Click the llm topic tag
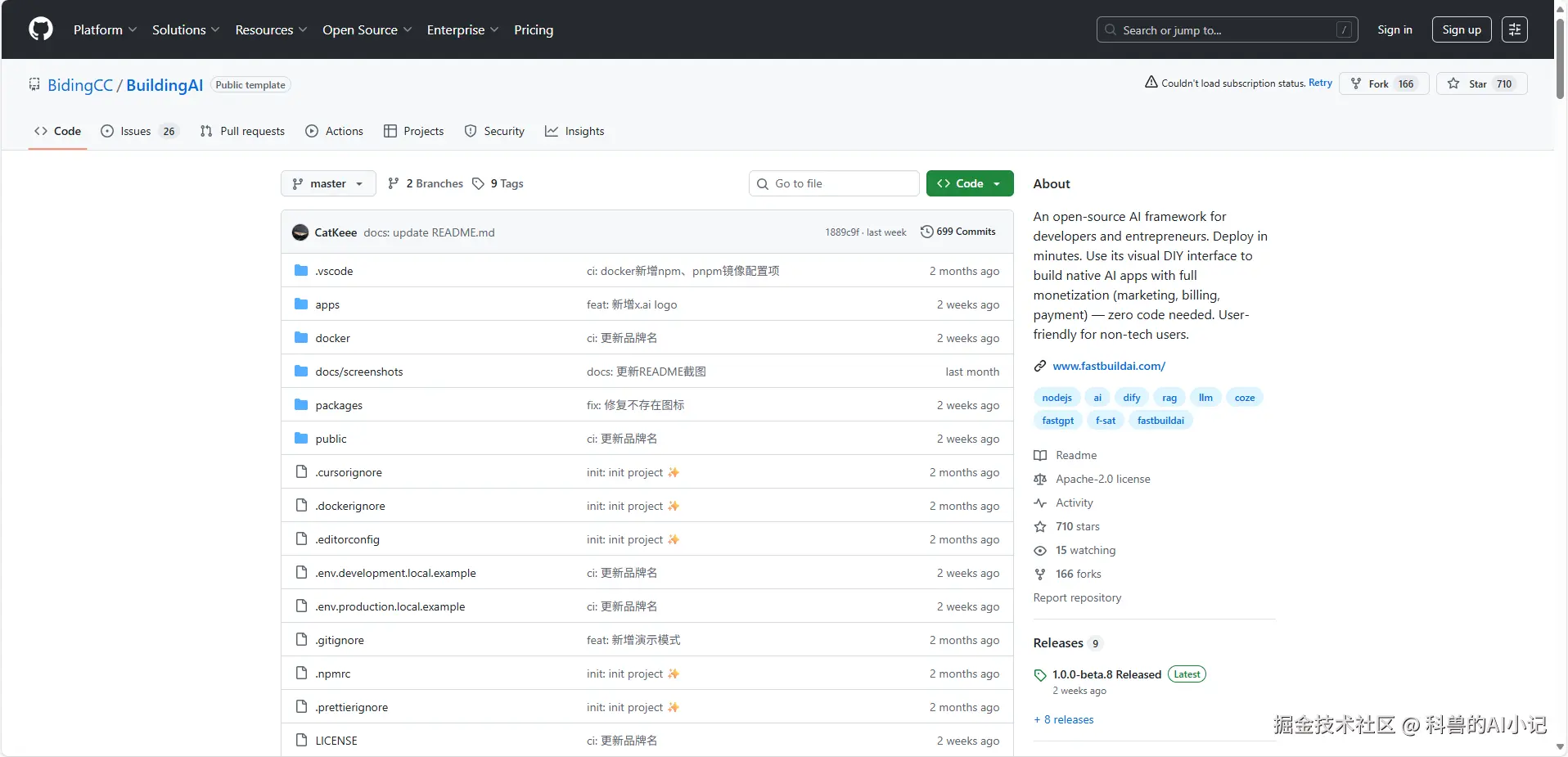 point(1205,398)
